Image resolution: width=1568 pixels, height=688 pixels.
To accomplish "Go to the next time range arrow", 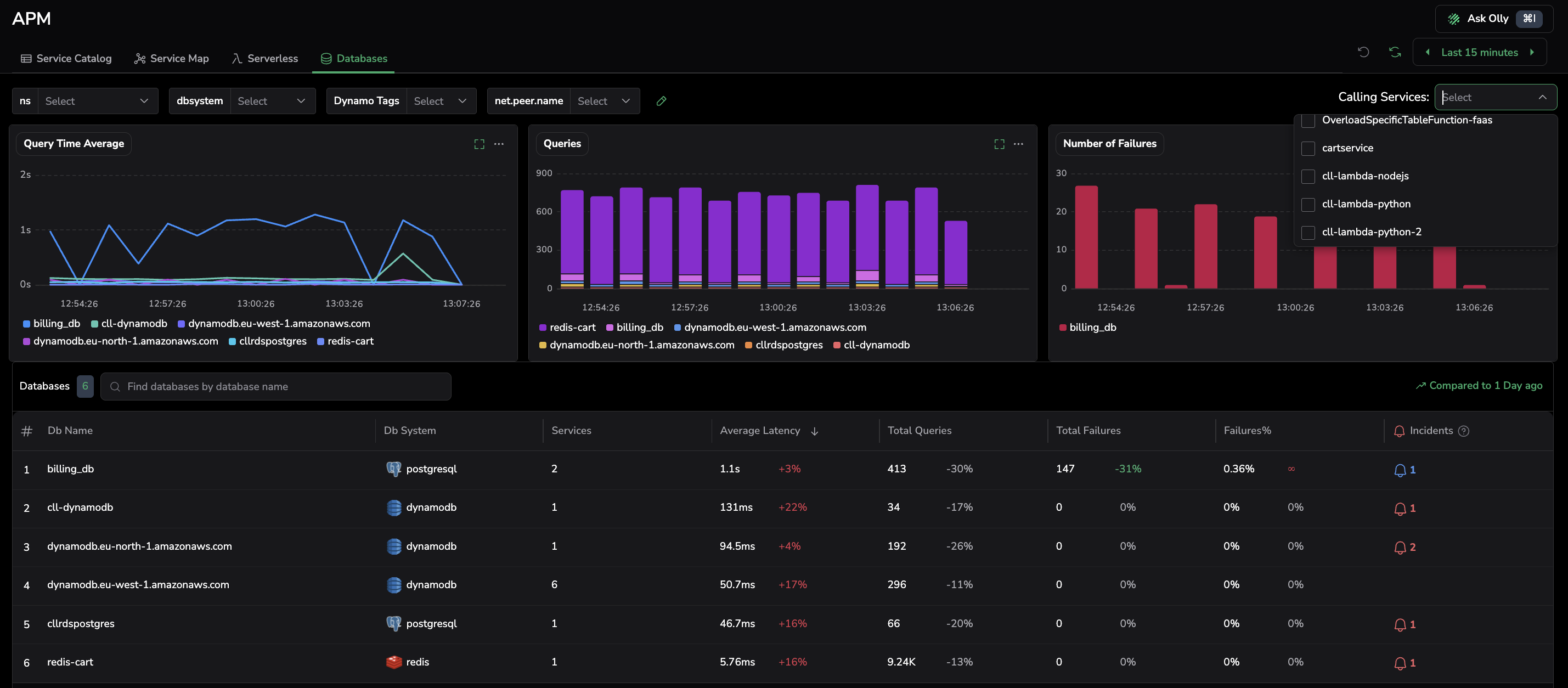I will click(x=1531, y=52).
